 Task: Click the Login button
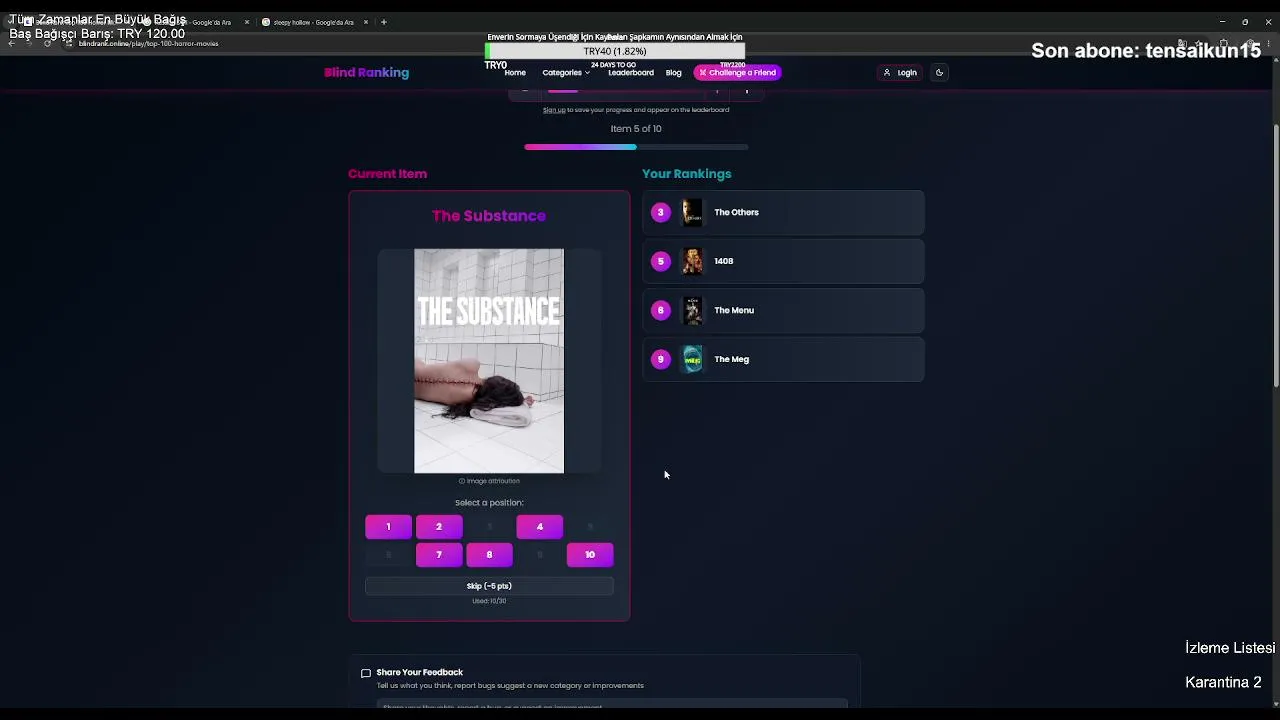900,72
